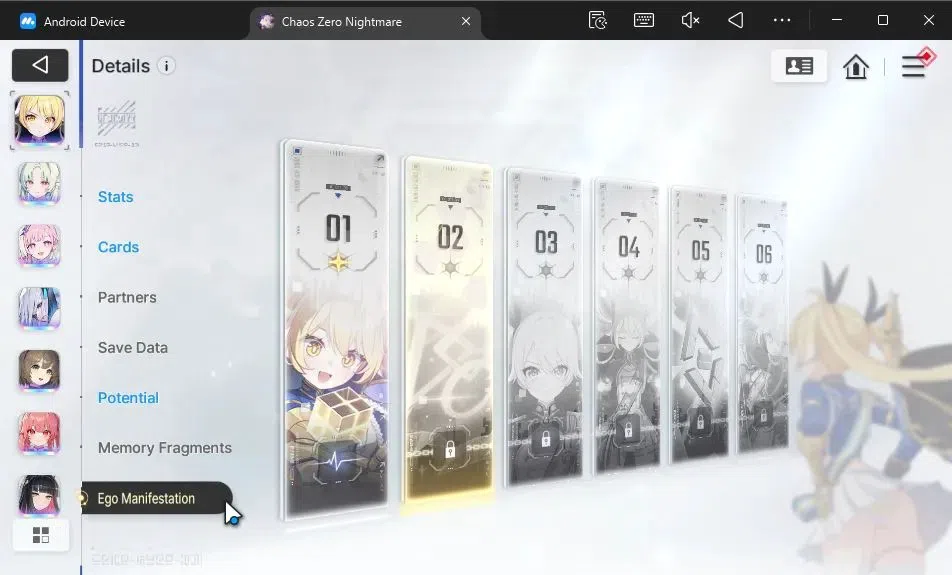This screenshot has height=575, width=952.
Task: Open the Save Data section
Action: 133,348
